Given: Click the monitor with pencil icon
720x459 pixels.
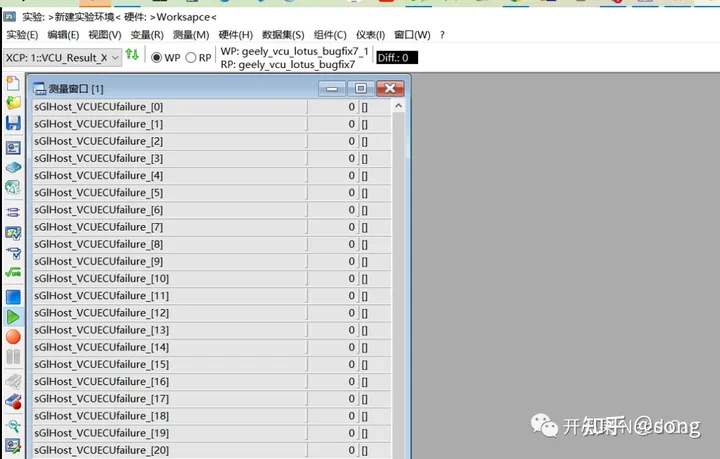Looking at the screenshot, I should tap(13, 445).
